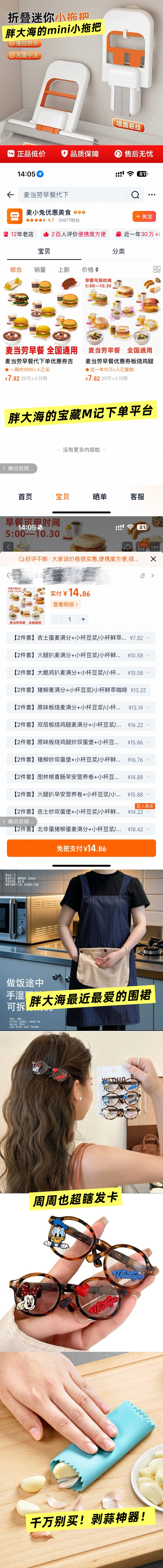Decrease quantity with the minus button
The width and height of the screenshot is (163, 1568).
[55, 619]
